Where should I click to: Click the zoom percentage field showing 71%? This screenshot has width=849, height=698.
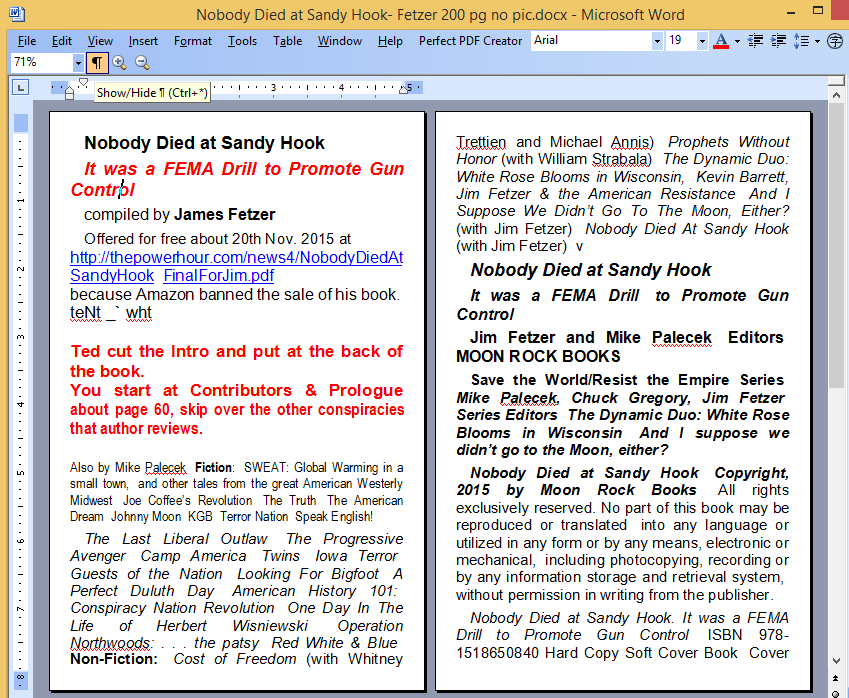pos(41,63)
